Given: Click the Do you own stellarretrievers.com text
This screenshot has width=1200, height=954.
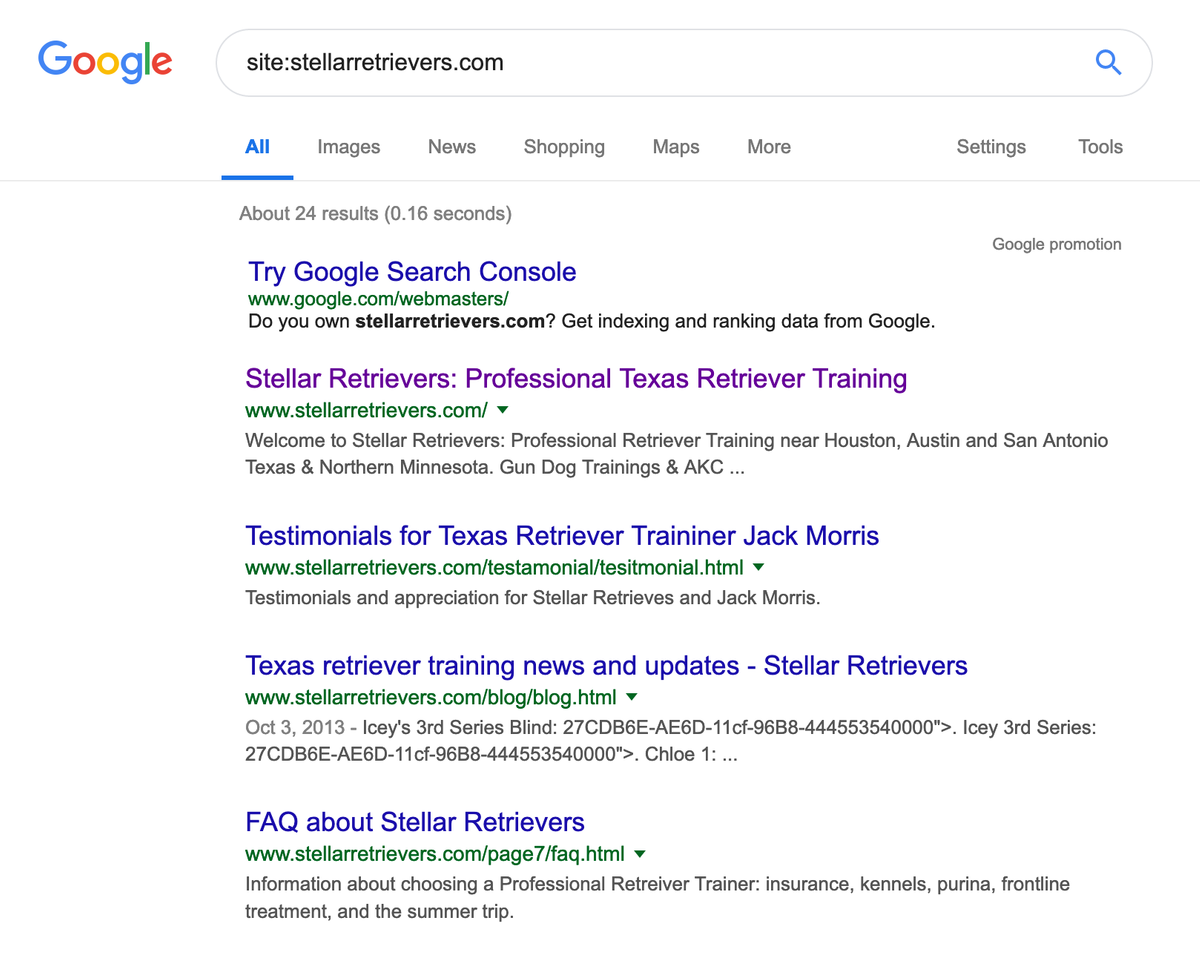Looking at the screenshot, I should click(x=591, y=322).
